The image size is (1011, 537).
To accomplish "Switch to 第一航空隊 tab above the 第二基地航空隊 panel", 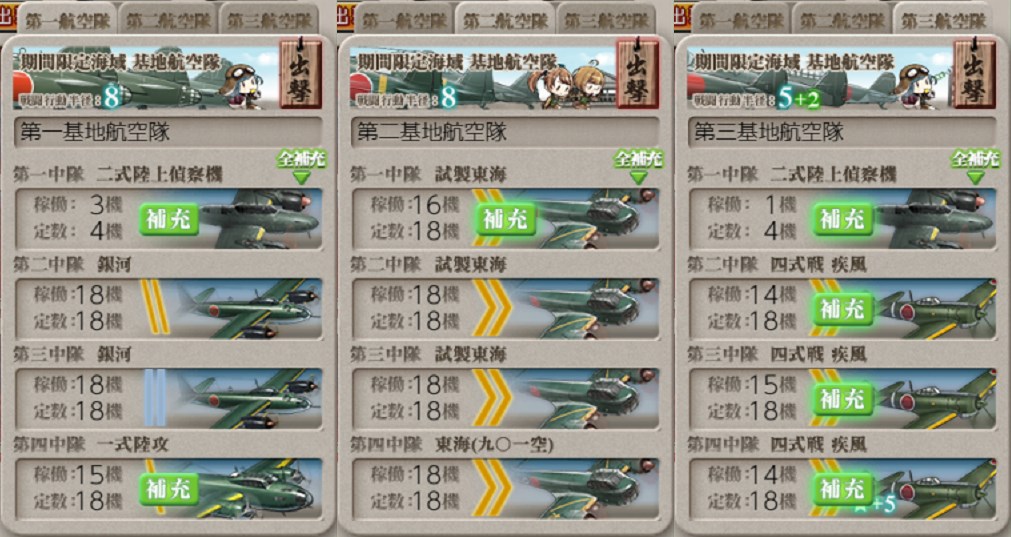I will point(404,20).
